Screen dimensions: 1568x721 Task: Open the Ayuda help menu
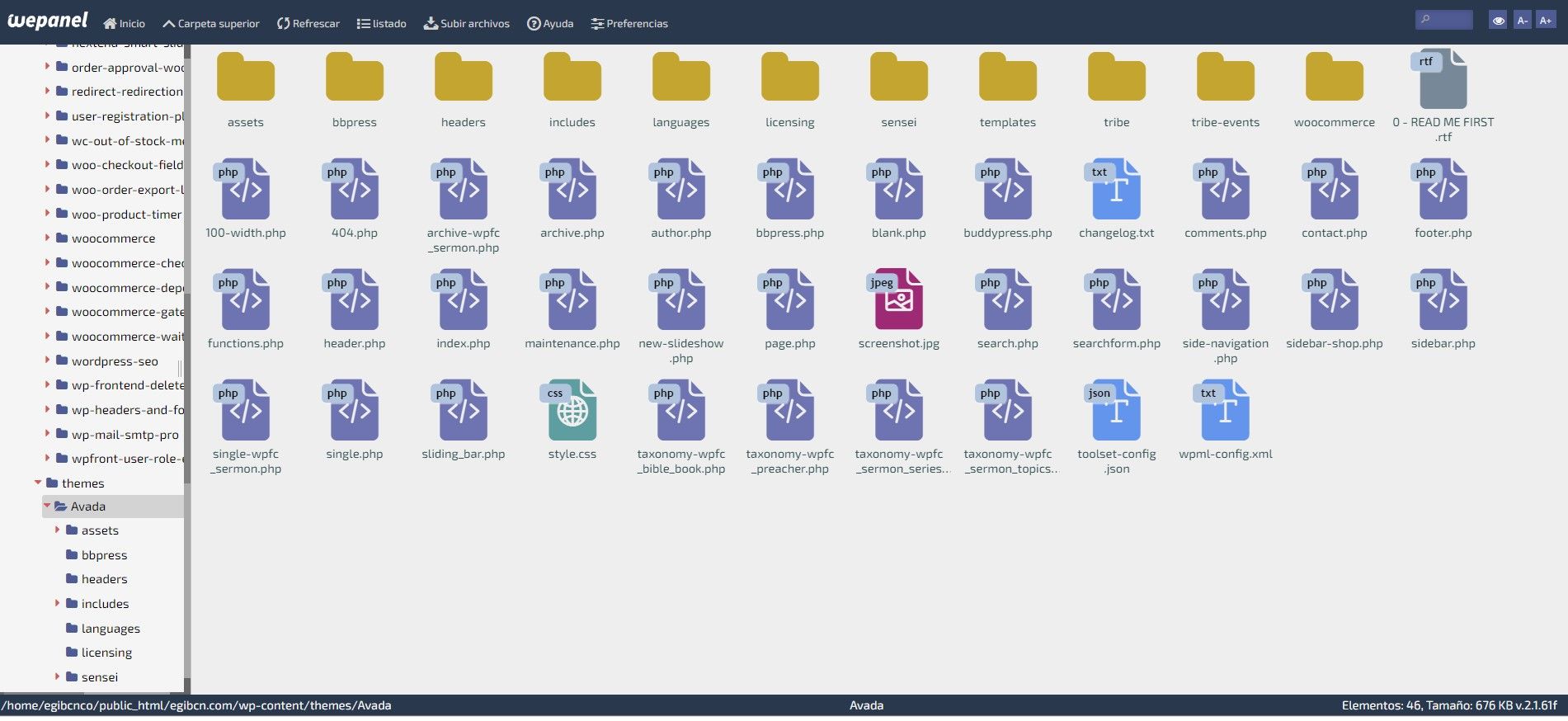550,23
